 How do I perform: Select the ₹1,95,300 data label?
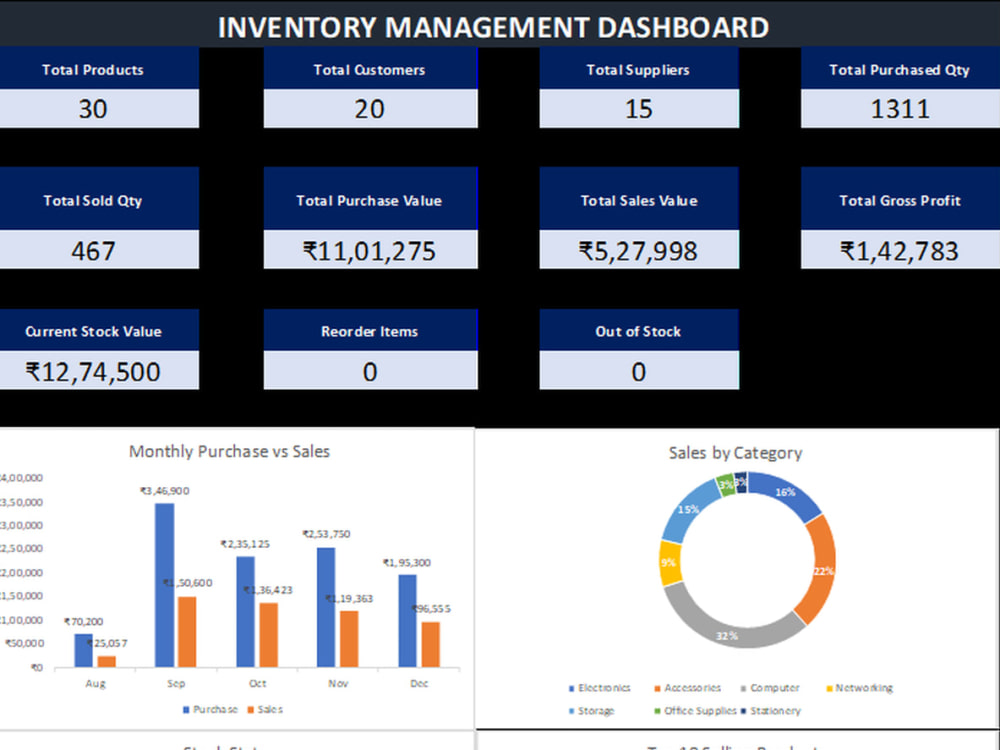pyautogui.click(x=407, y=562)
